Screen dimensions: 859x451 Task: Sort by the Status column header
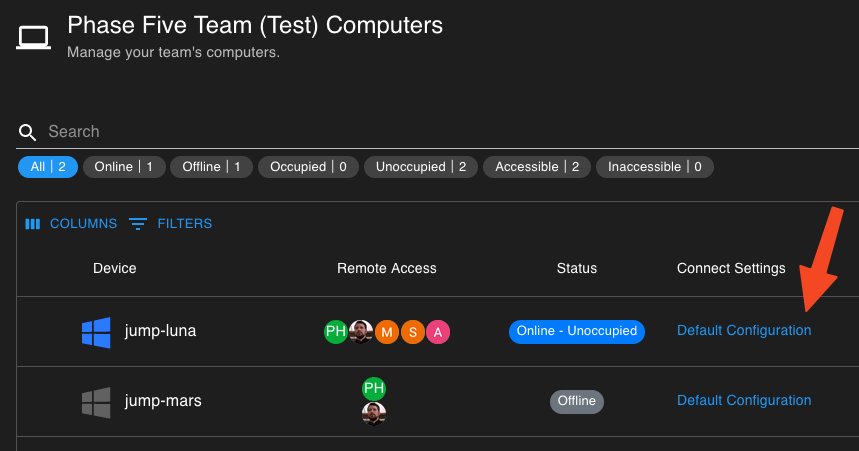pyautogui.click(x=577, y=269)
